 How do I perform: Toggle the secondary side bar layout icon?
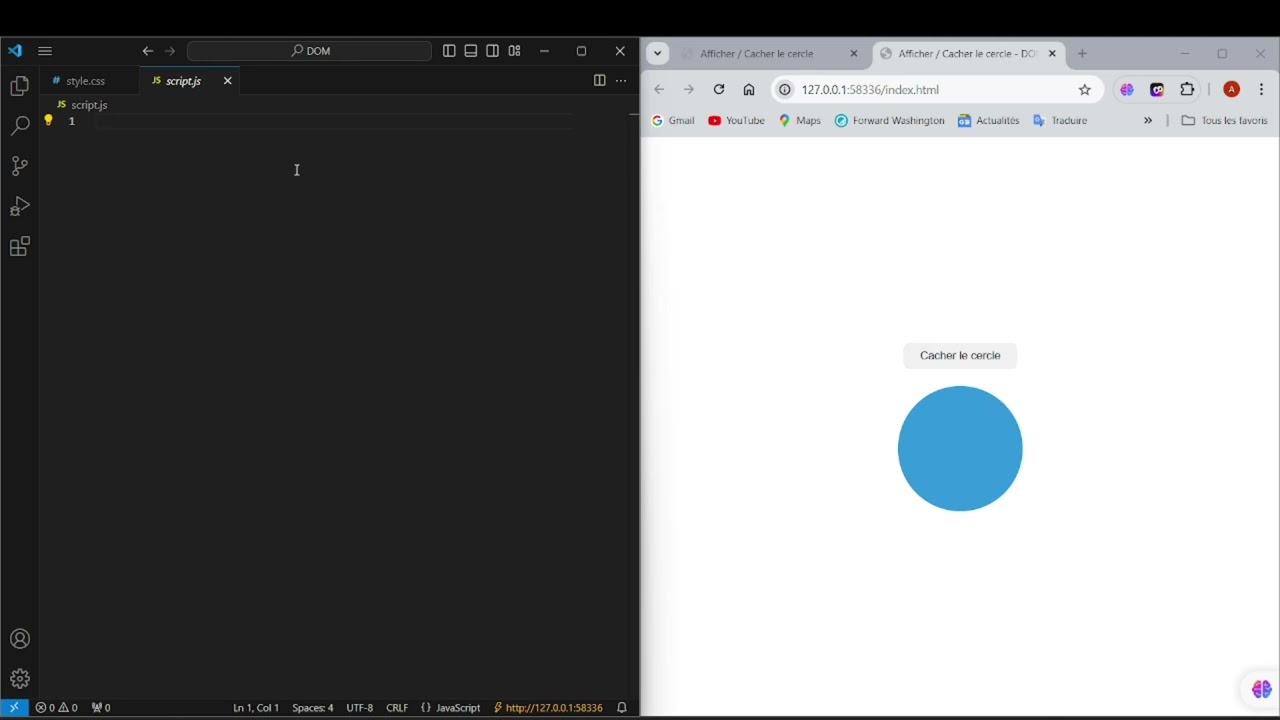point(493,51)
